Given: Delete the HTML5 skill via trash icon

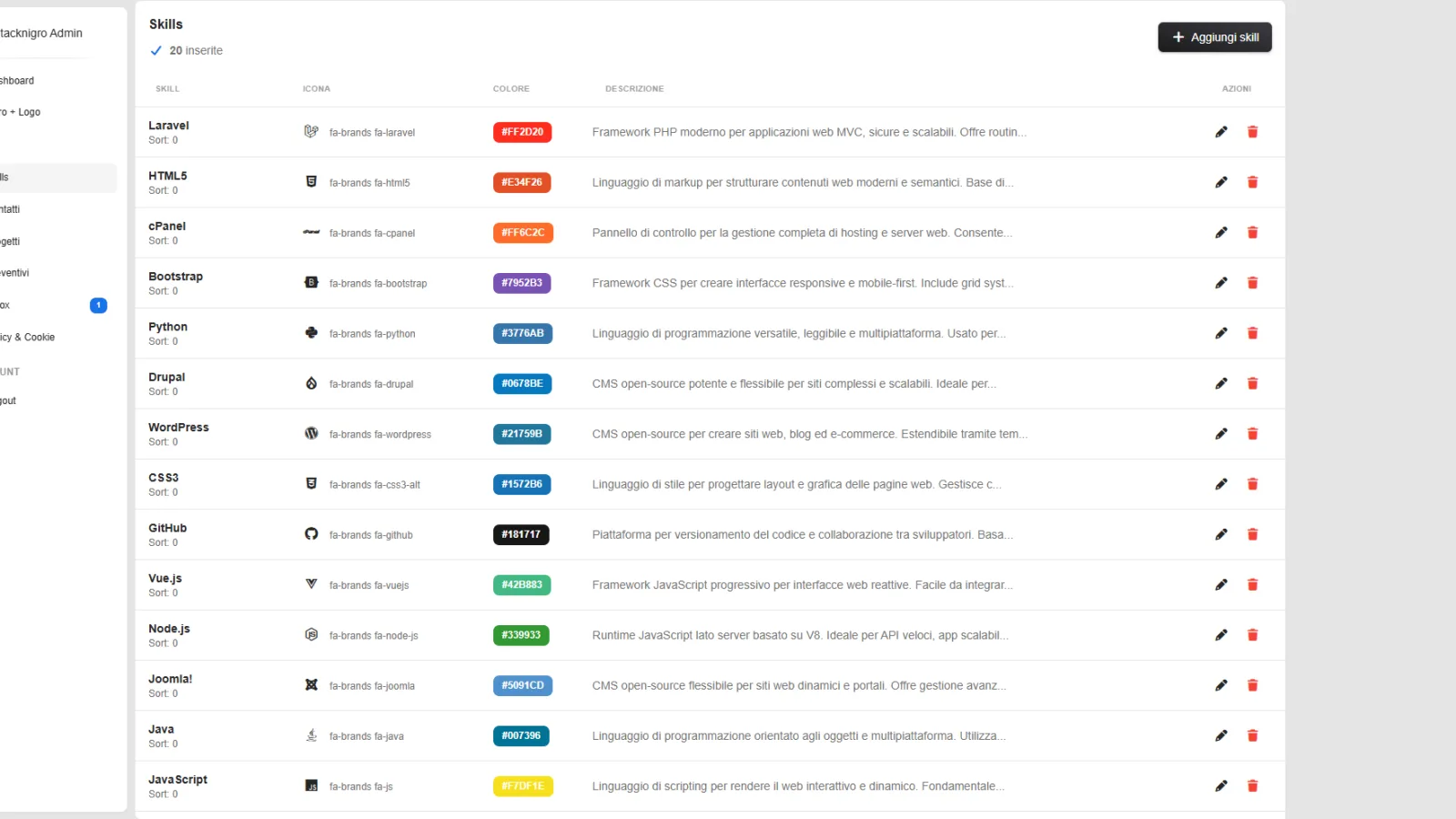Looking at the screenshot, I should tap(1252, 182).
